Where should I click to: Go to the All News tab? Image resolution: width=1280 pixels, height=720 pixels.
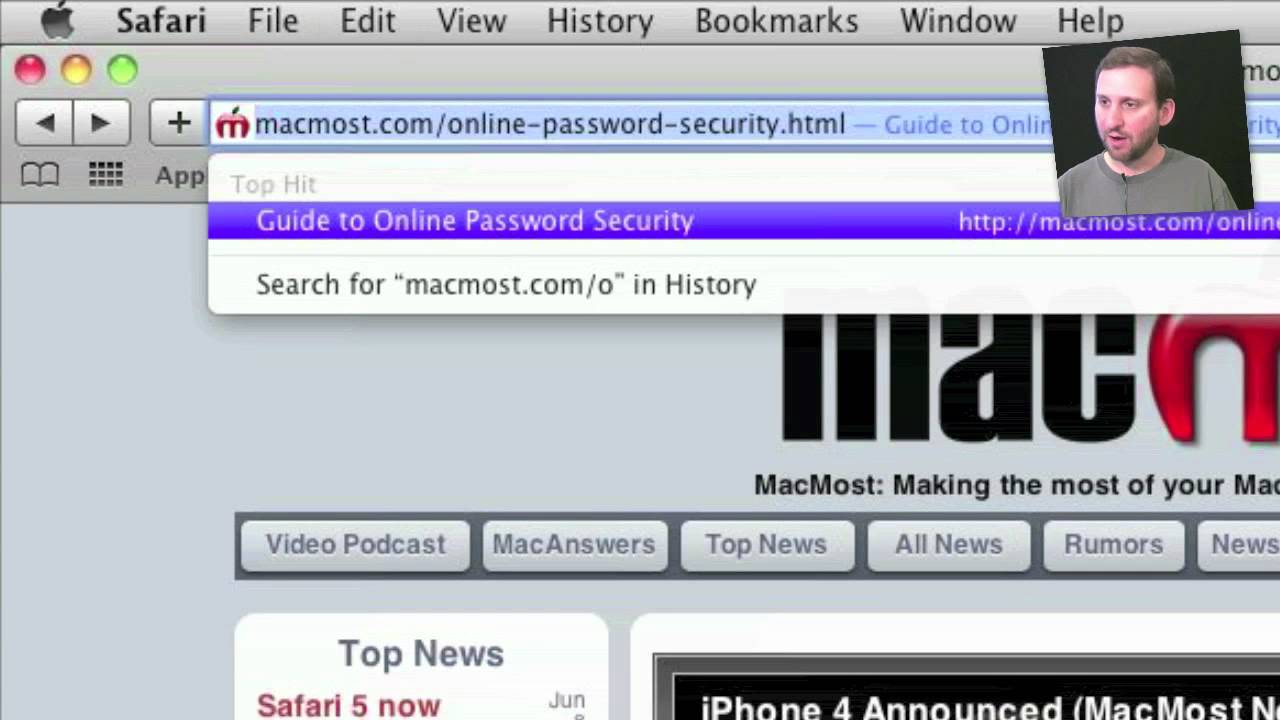pos(948,545)
